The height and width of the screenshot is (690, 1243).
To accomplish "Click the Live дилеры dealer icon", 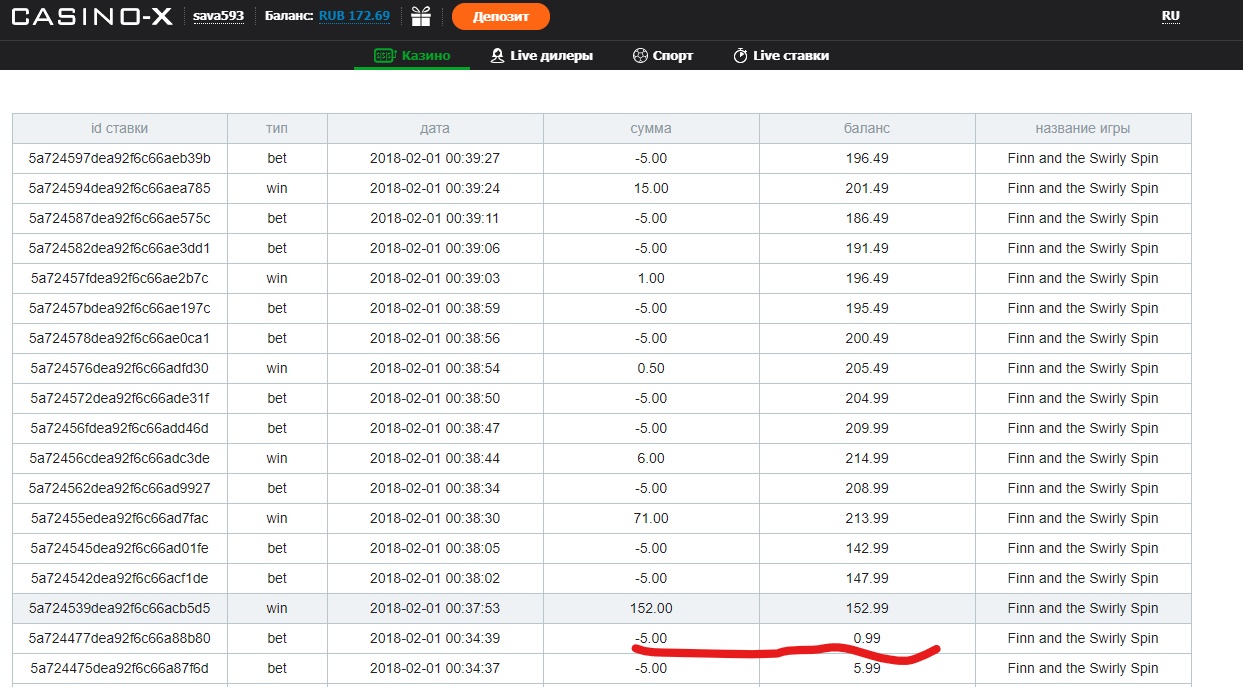I will coord(497,56).
